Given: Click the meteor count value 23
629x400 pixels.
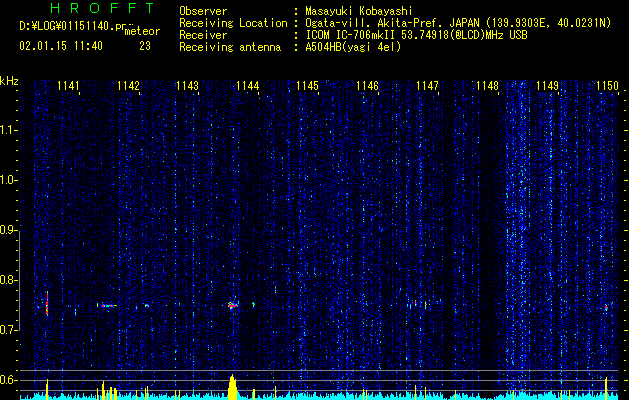Looking at the screenshot, I should (145, 46).
